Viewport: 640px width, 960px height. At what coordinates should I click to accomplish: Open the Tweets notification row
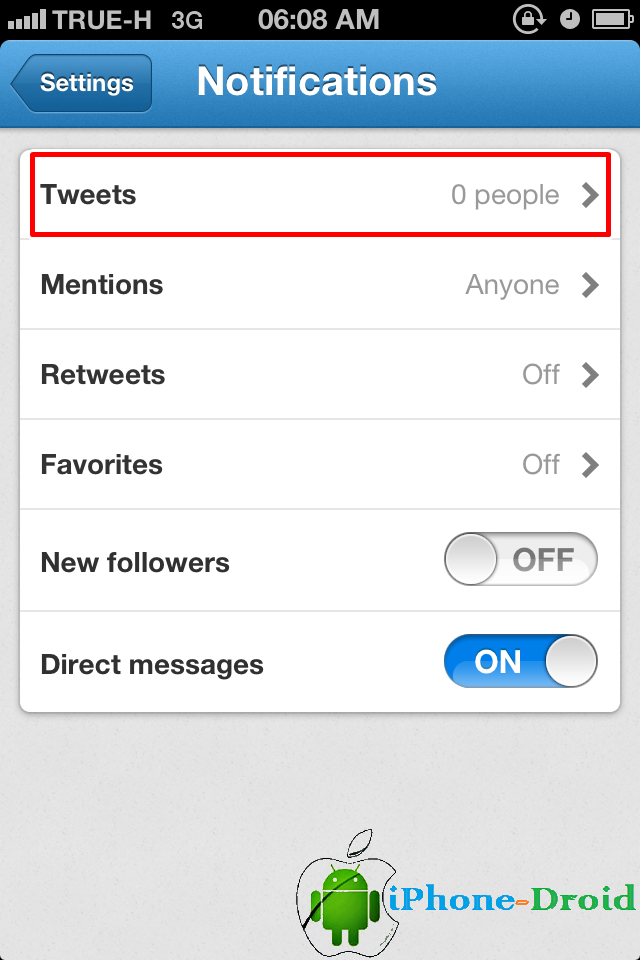coord(320,195)
